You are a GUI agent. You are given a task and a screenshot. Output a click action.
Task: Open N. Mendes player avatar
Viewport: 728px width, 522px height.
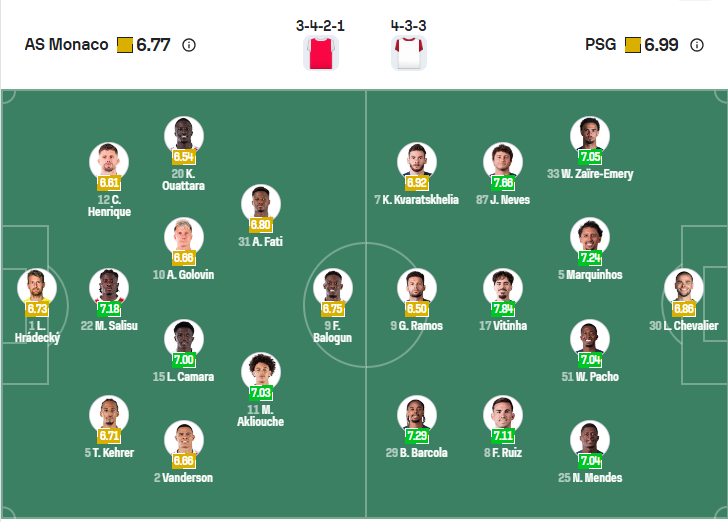coord(589,439)
